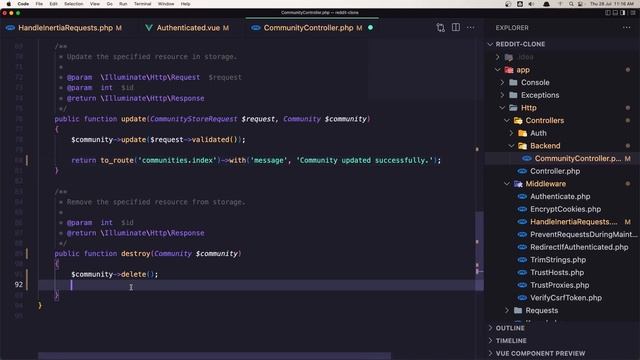Click the Controllers folder icon
Image resolution: width=640 pixels, height=360 pixels.
518,120
